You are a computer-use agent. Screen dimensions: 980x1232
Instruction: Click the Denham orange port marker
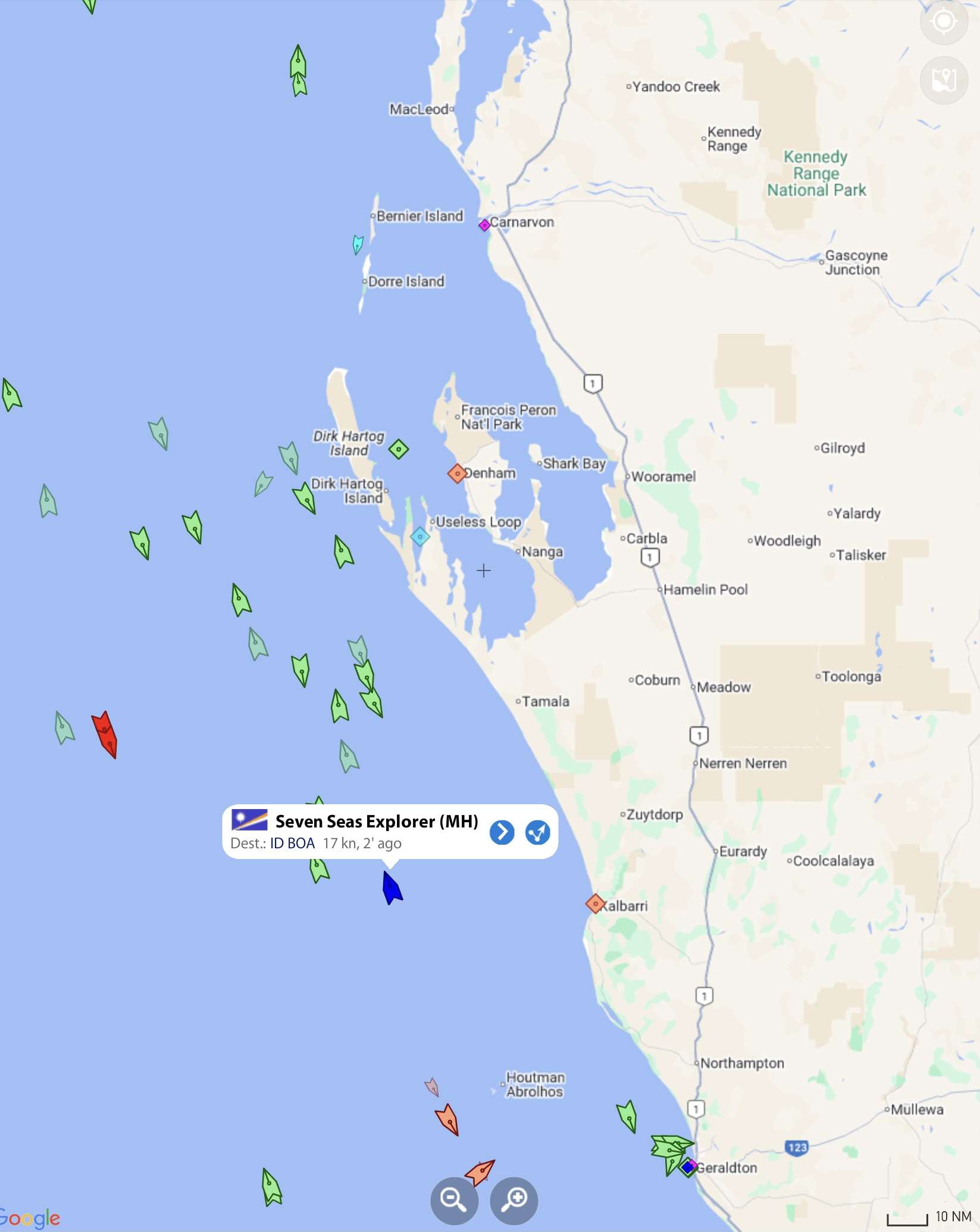[x=457, y=474]
